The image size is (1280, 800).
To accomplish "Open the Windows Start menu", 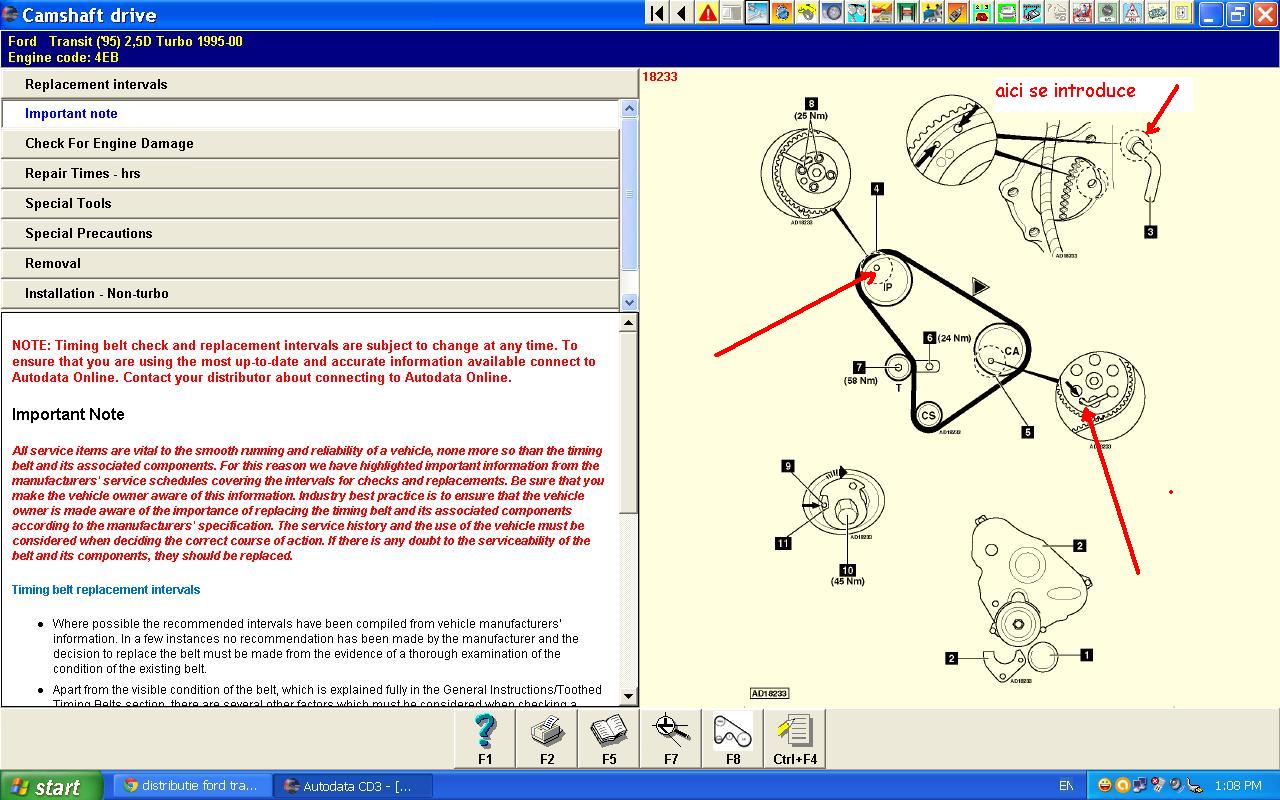I will [x=50, y=786].
